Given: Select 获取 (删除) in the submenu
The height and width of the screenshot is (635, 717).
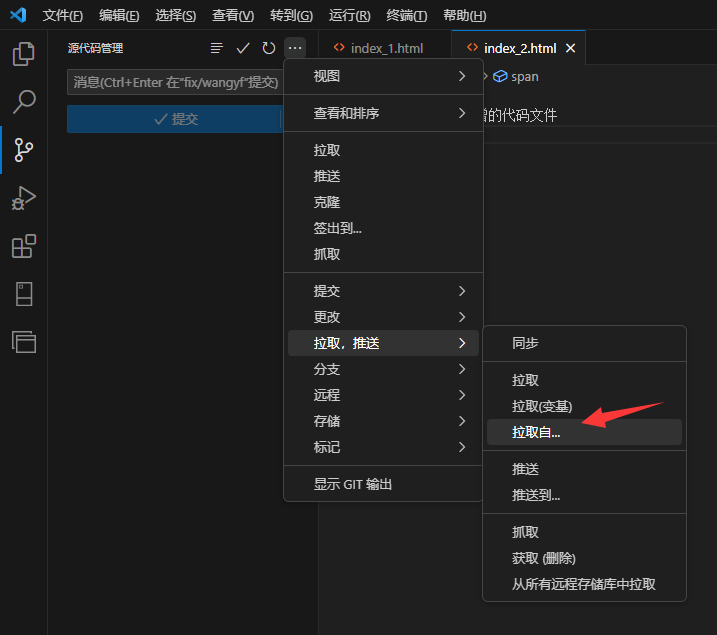Looking at the screenshot, I should pyautogui.click(x=584, y=558).
